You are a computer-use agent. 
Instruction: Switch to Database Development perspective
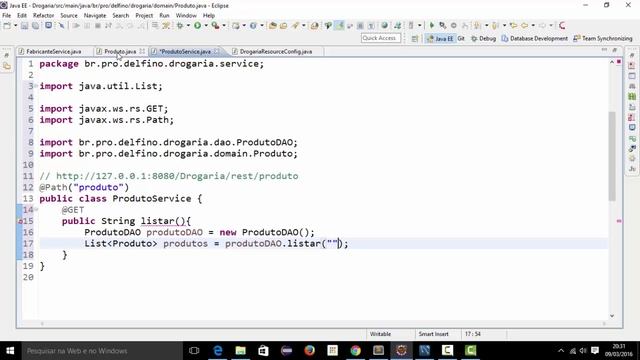534,39
